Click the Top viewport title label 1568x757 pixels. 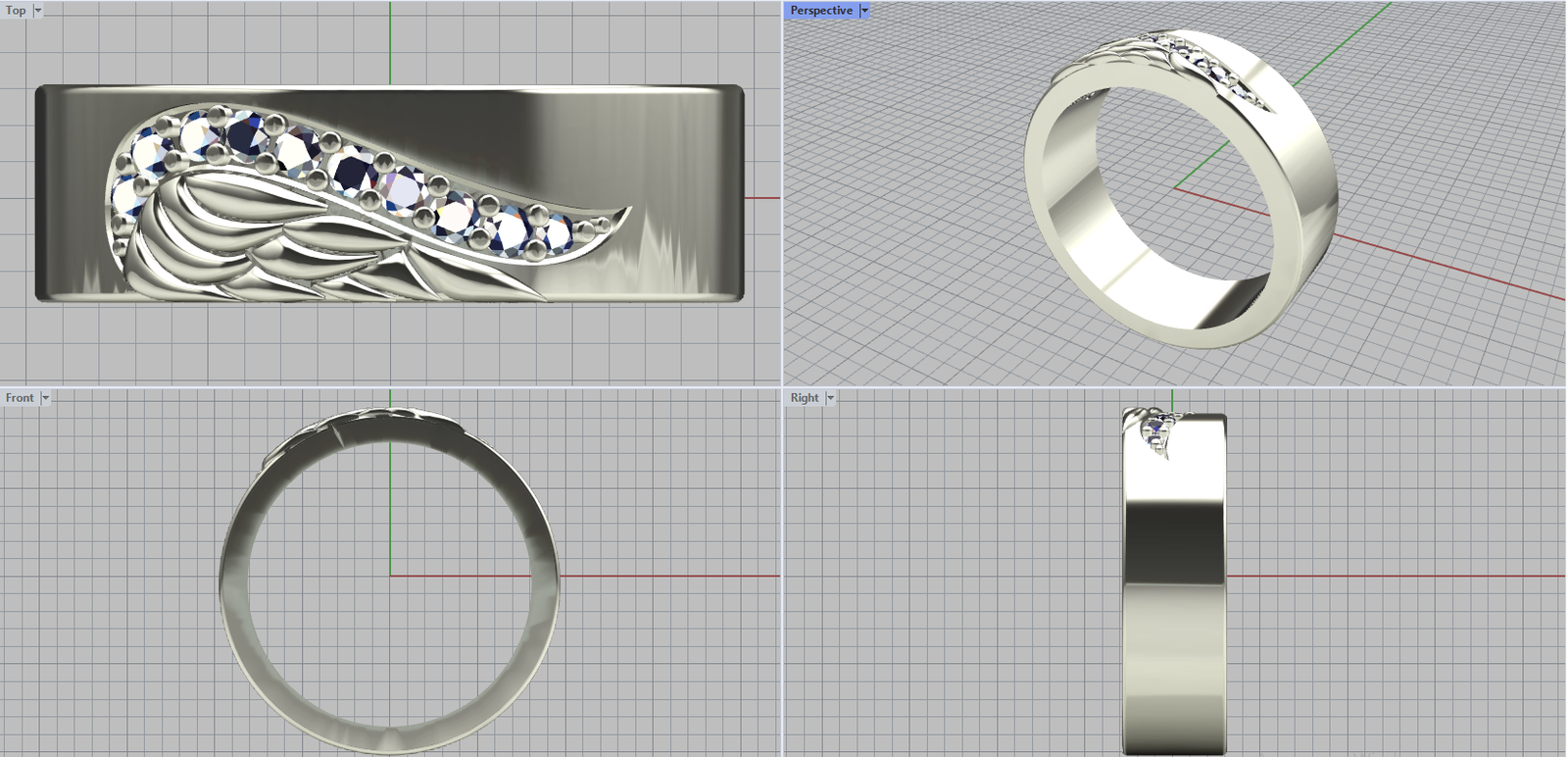click(x=16, y=11)
